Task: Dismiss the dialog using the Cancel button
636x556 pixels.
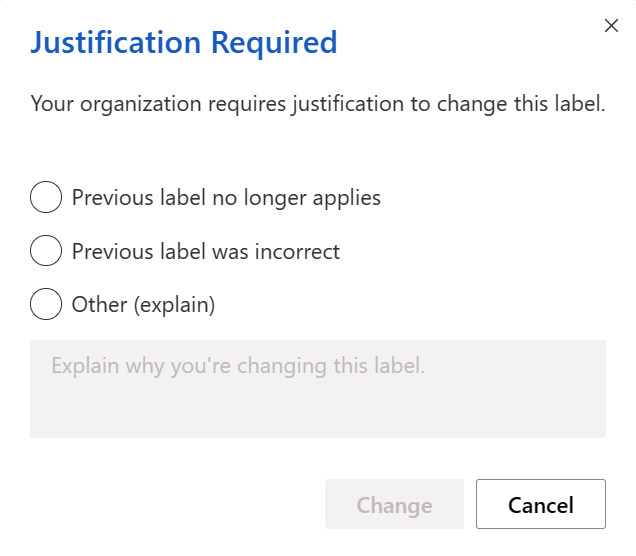Action: (x=540, y=505)
